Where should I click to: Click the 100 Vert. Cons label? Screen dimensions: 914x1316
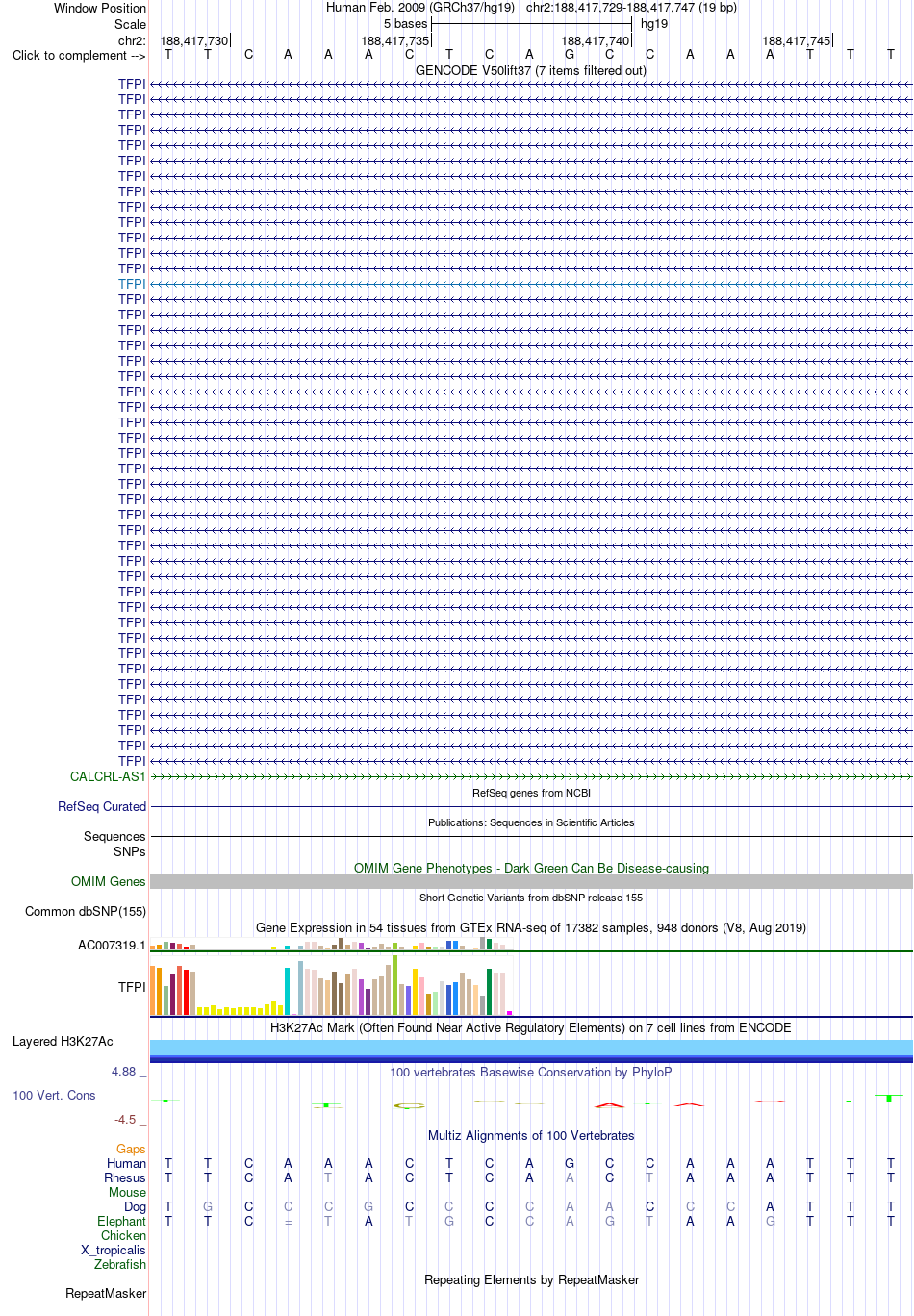point(54,1095)
